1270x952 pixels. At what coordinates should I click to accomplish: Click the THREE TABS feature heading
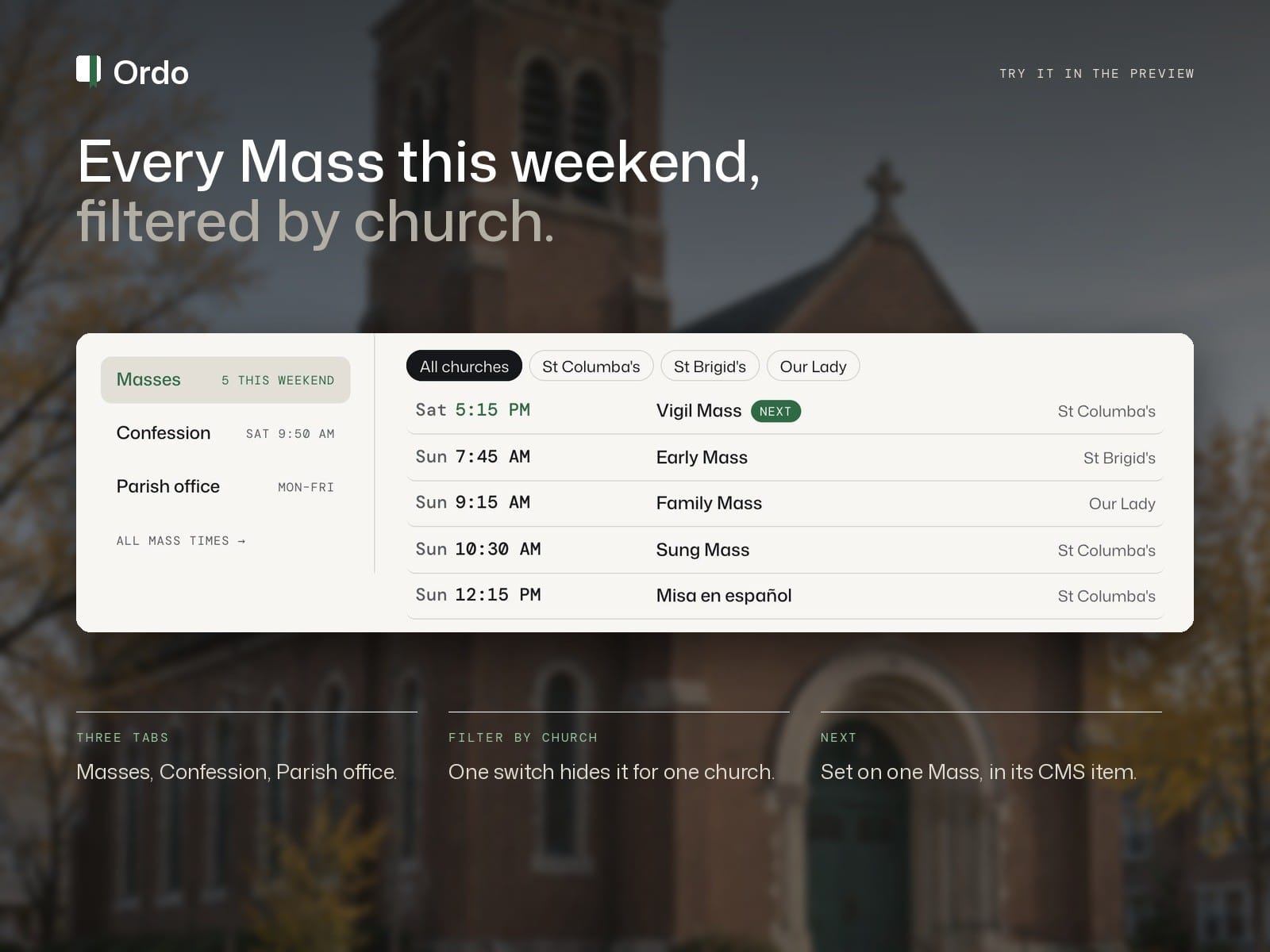[x=122, y=738]
